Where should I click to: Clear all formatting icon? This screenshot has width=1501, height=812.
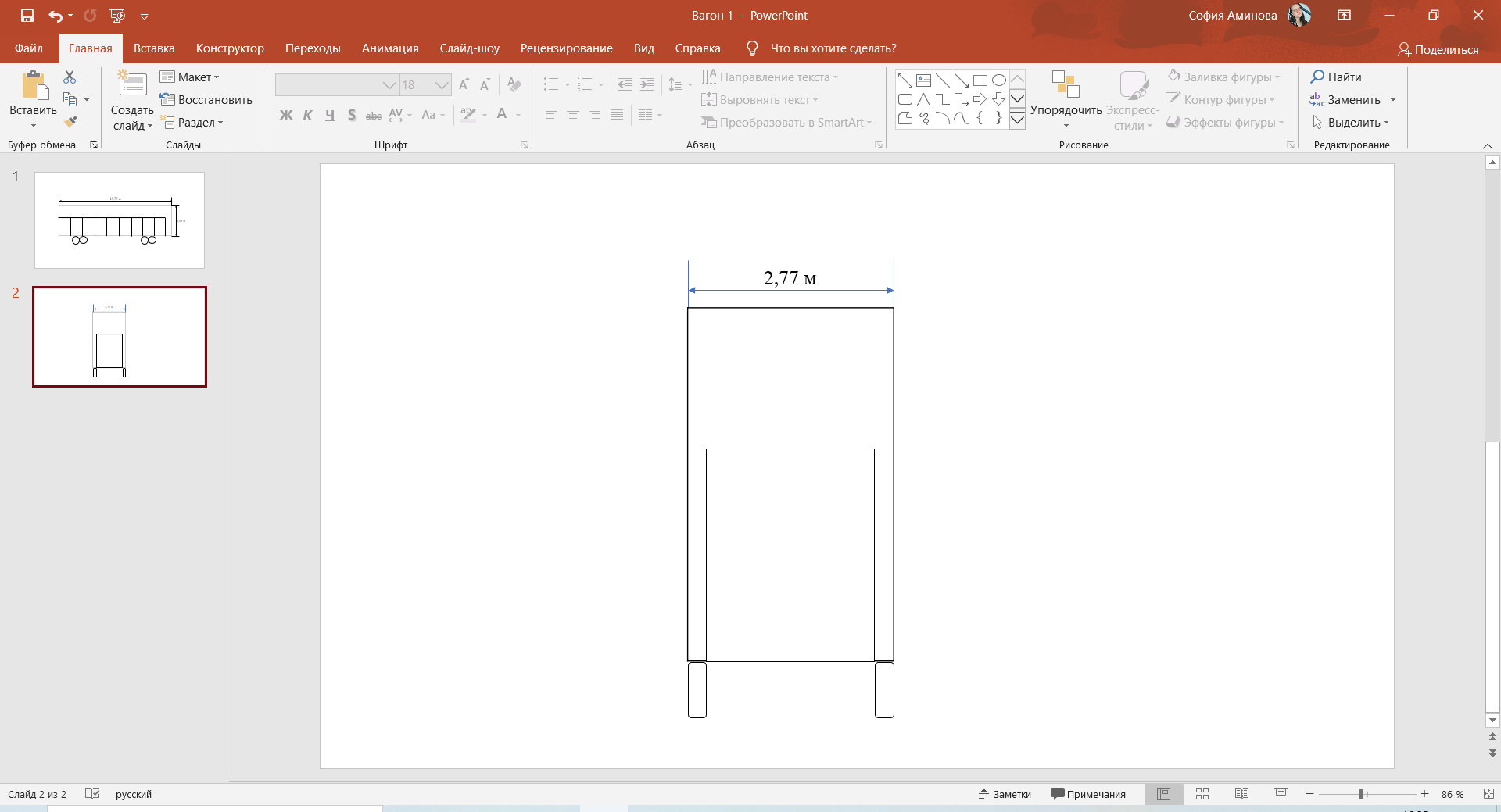514,84
